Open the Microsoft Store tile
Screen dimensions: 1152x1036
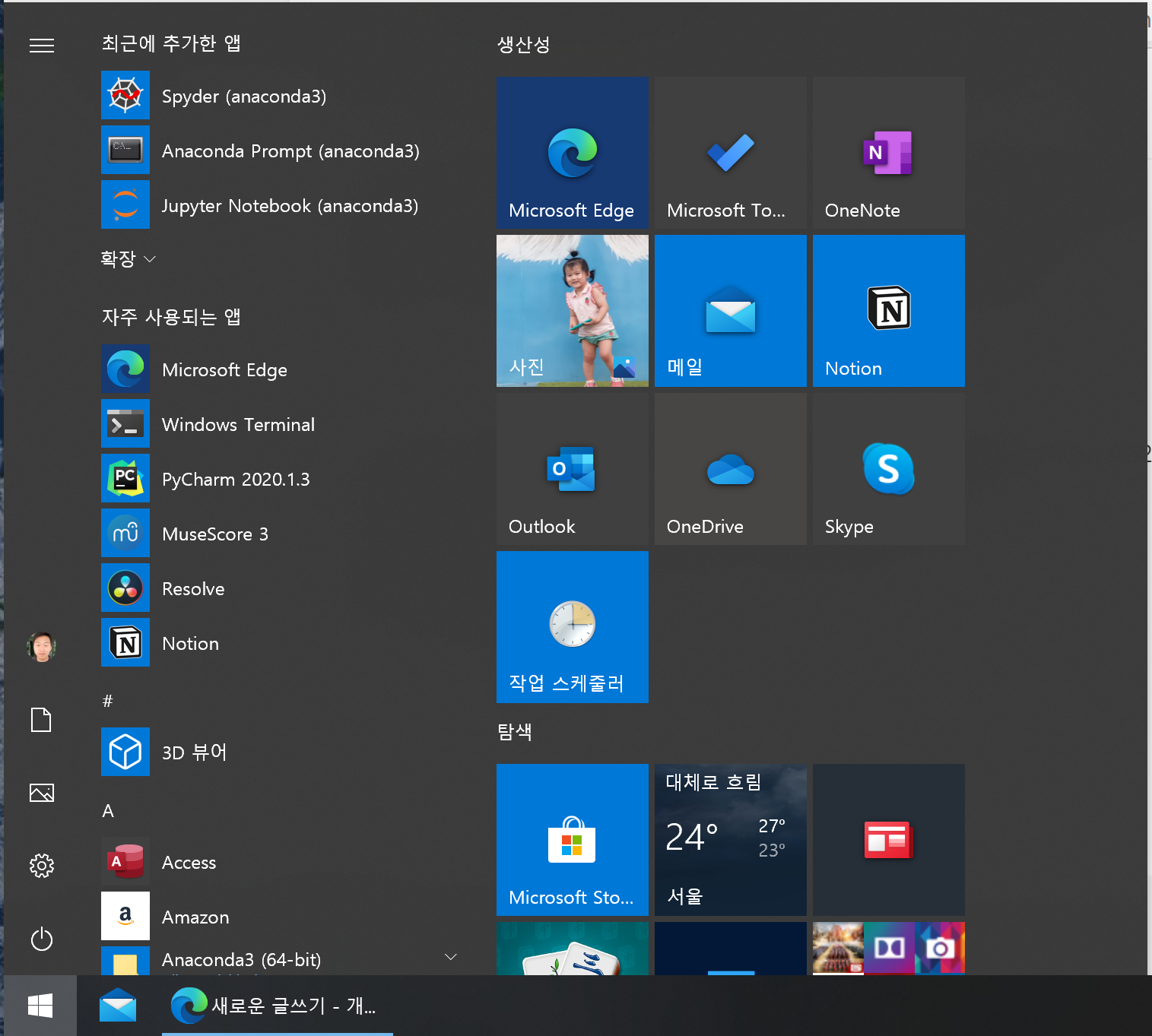pos(573,840)
